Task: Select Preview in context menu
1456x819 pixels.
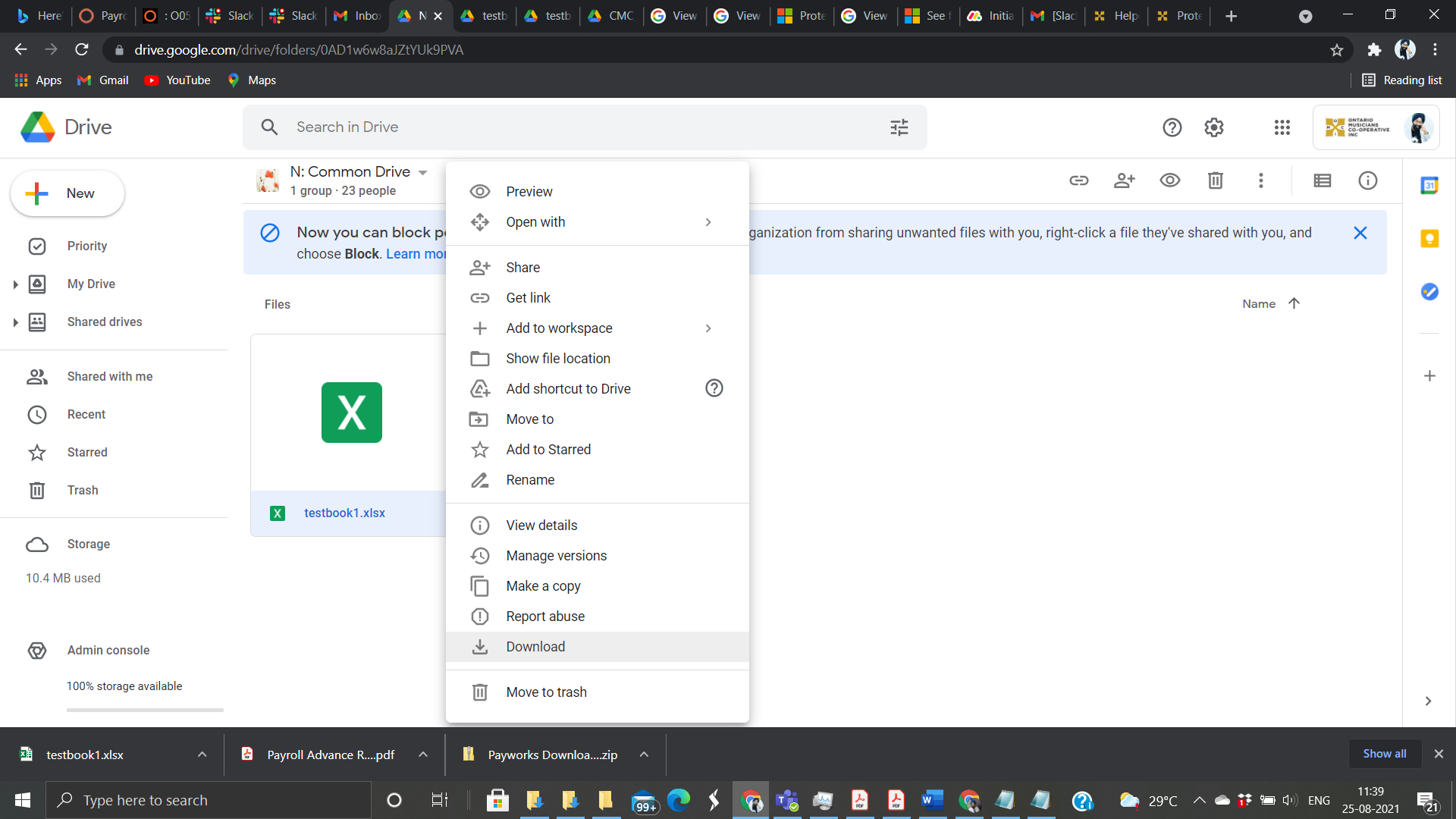Action: (x=598, y=192)
